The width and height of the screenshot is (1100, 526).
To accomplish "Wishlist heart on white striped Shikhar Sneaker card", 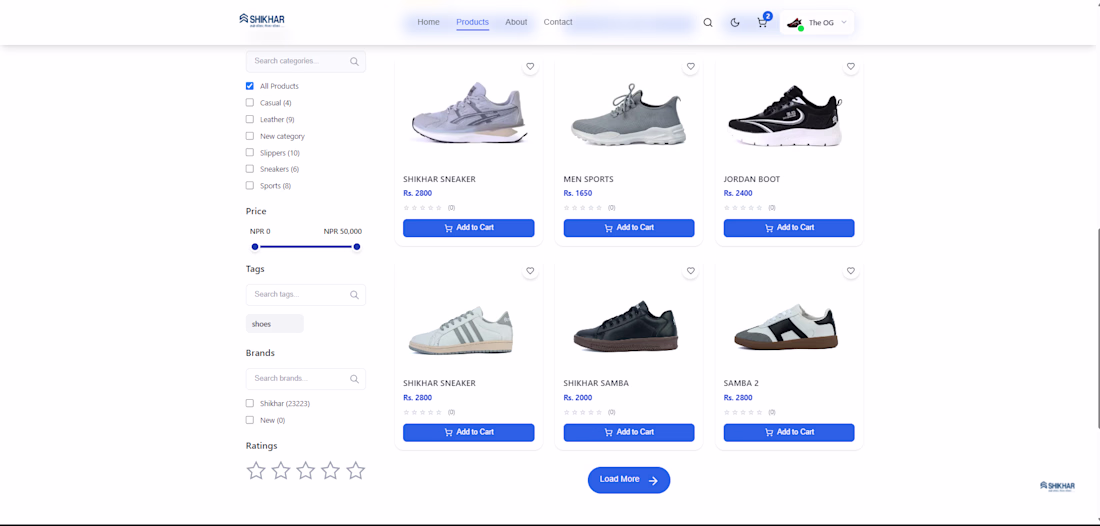I will (x=530, y=271).
